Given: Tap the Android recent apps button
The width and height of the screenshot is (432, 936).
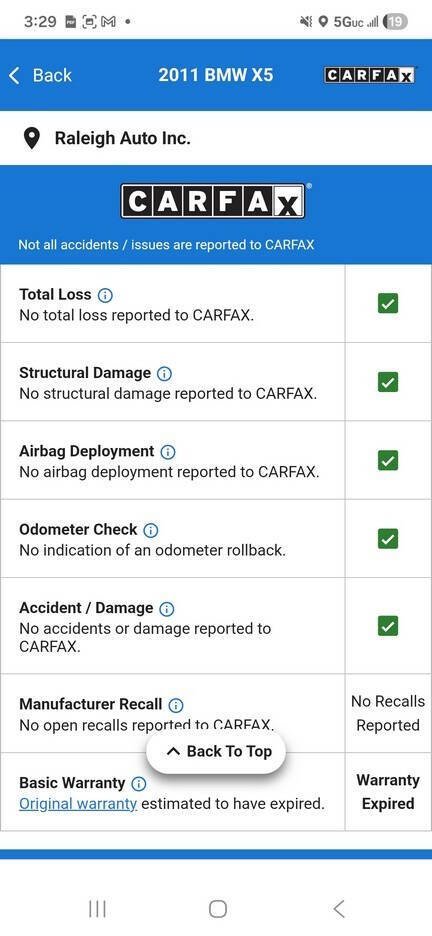Looking at the screenshot, I should pos(97,909).
